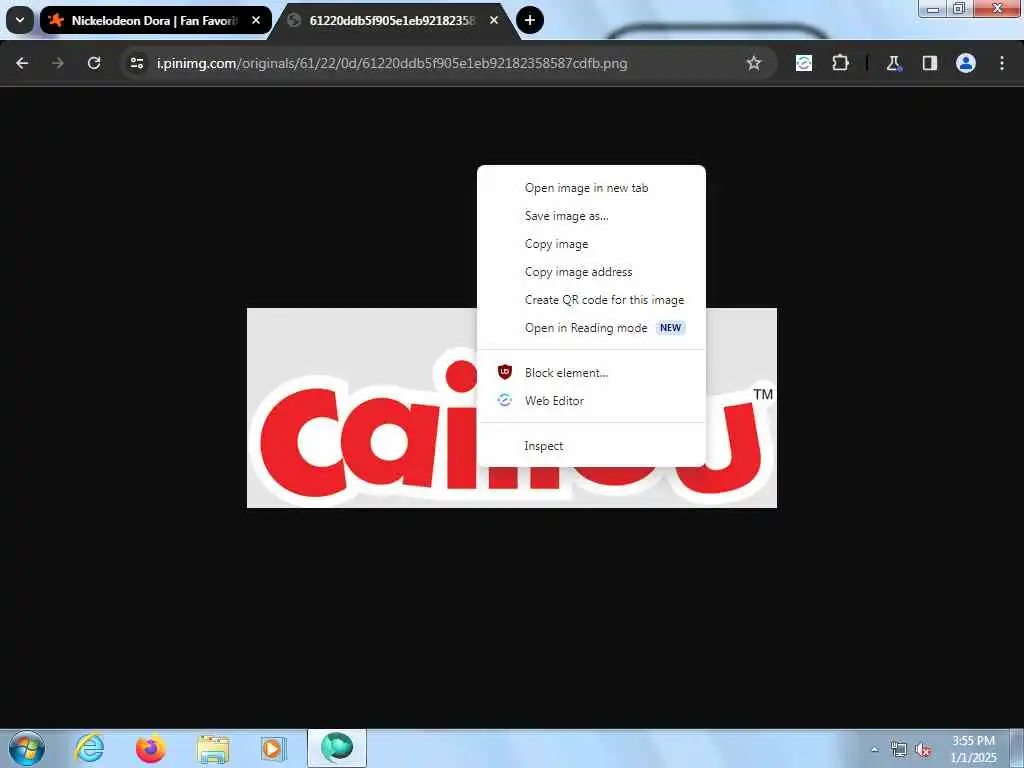Choose Create QR code for this image
The width and height of the screenshot is (1024, 768).
[591, 300]
